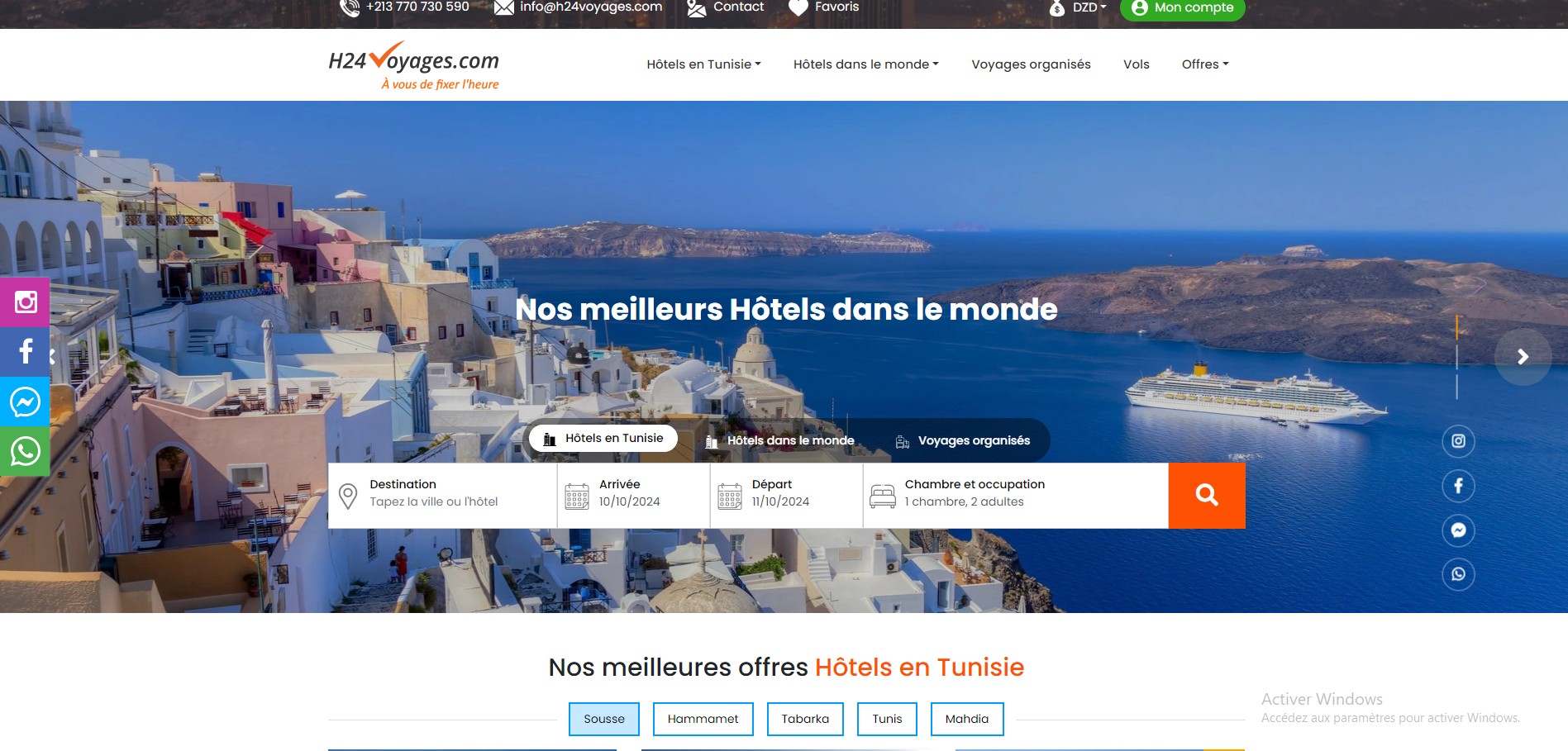Select the Hôtels dans le monde search tab
The image size is (1568, 751).
(779, 441)
